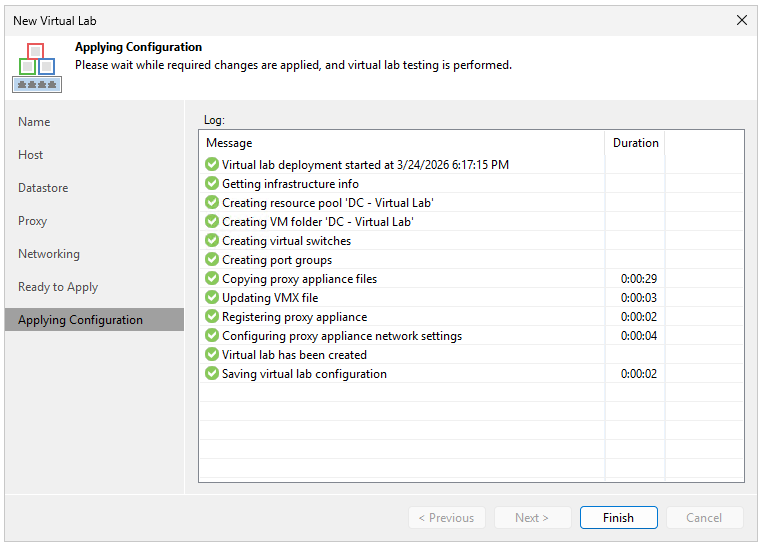Open the Name step in wizard sidebar

tap(34, 122)
